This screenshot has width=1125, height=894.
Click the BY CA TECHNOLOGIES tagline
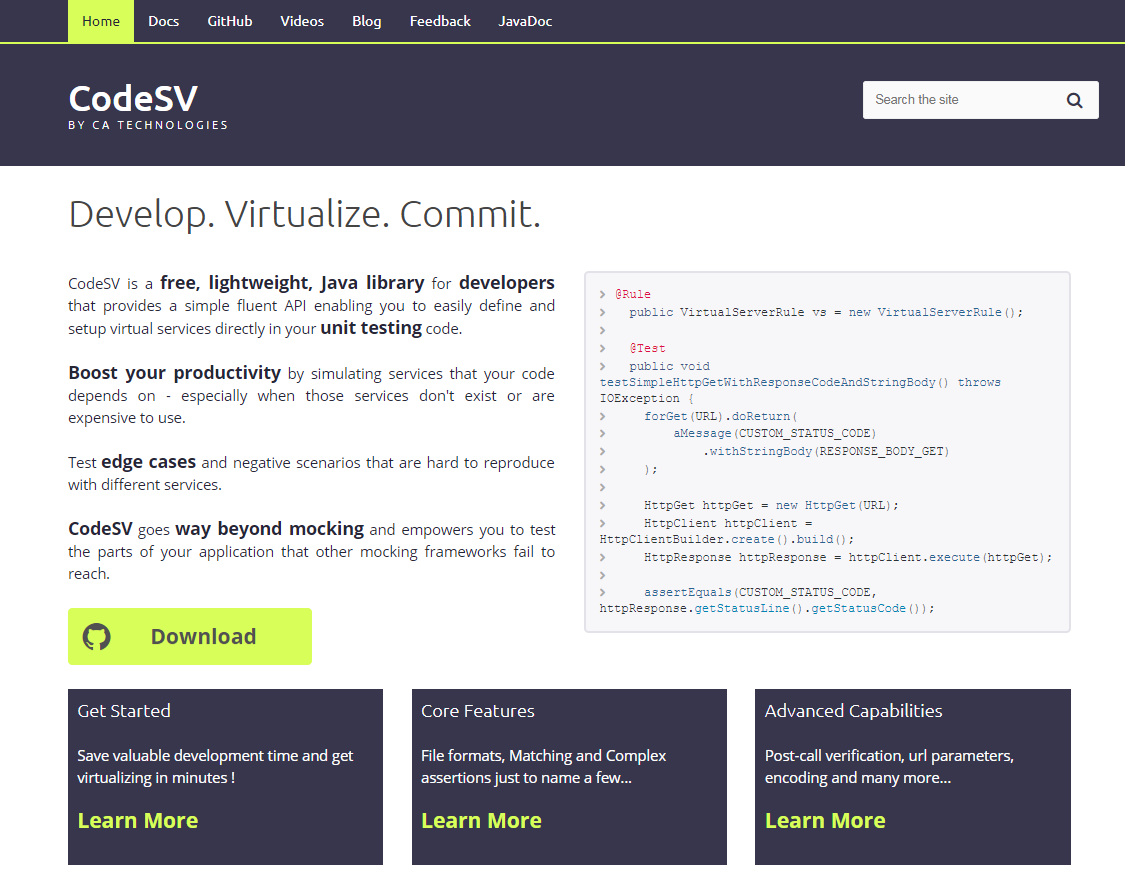coord(148,125)
